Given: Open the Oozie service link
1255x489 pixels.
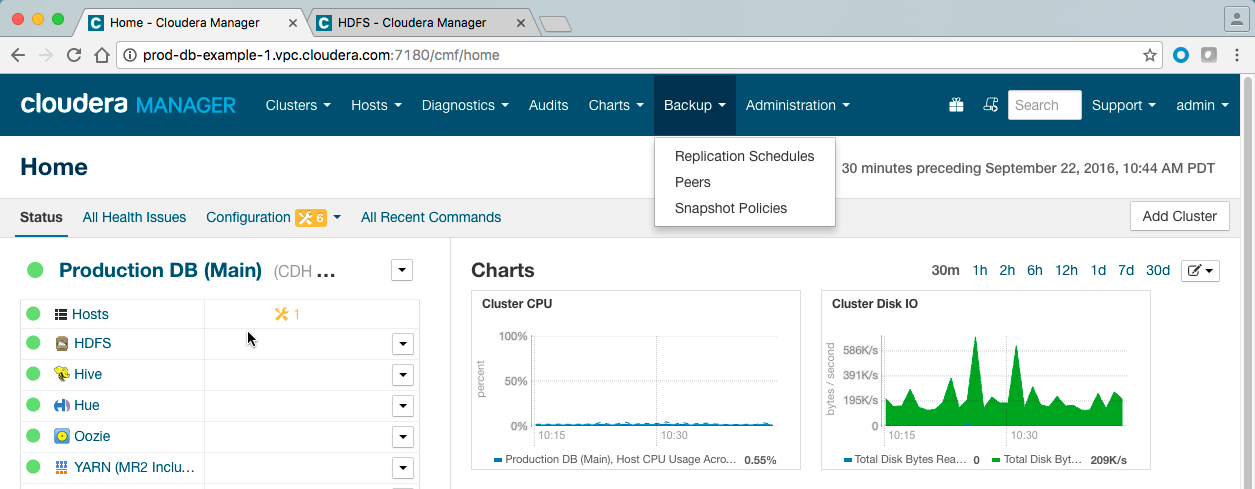Looking at the screenshot, I should point(92,436).
